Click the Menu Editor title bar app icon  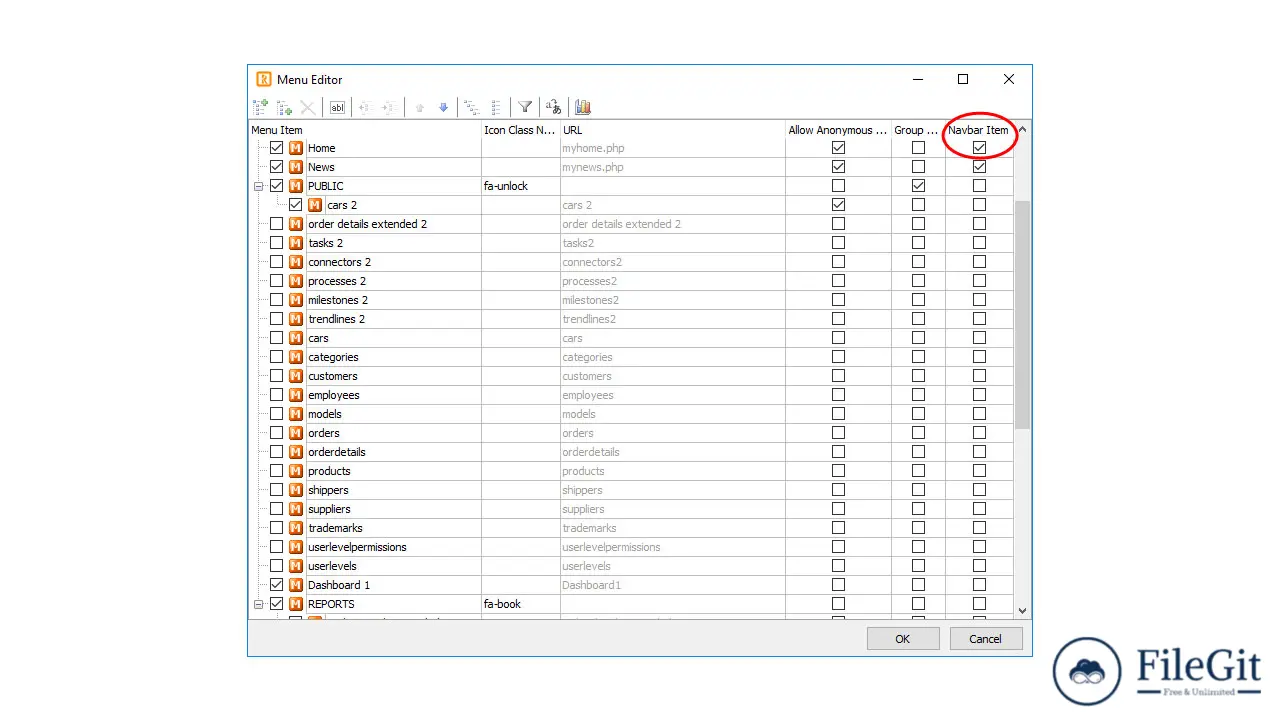264,79
